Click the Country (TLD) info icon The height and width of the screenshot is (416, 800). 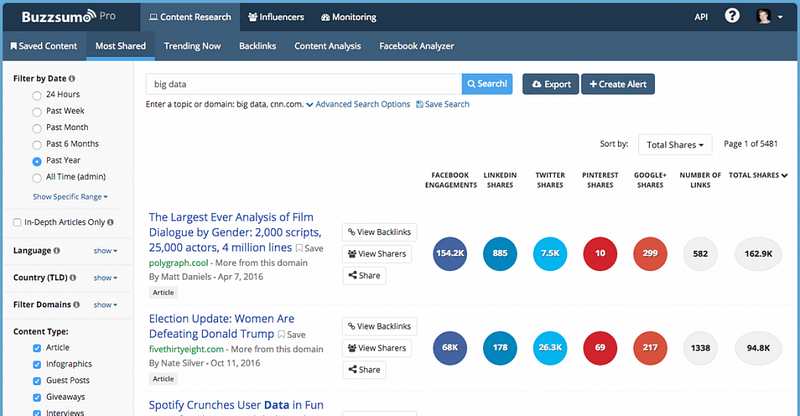pyautogui.click(x=73, y=278)
